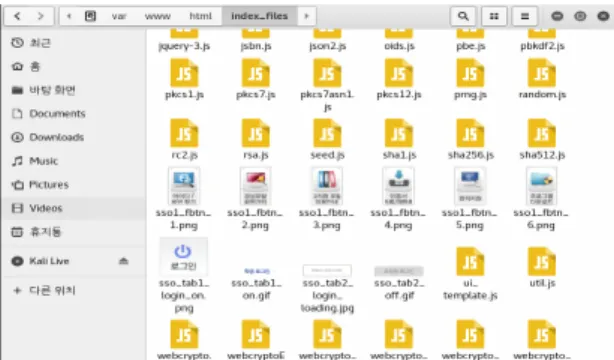Image resolution: width=614 pixels, height=360 pixels.
Task: Open Downloads in the sidebar
Action: [x=74, y=137]
